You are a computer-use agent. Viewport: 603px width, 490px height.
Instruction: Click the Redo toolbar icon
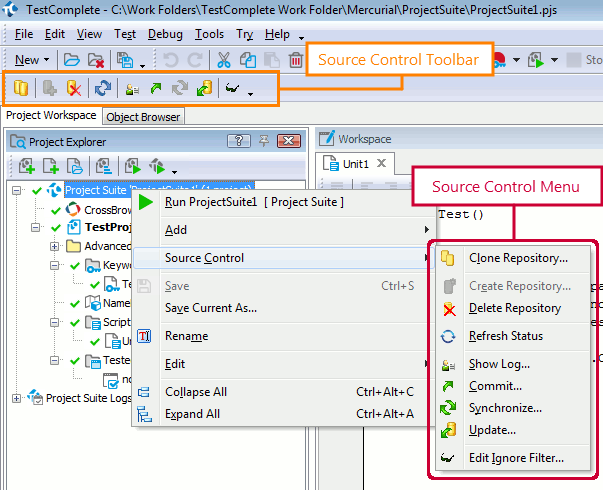(195, 60)
